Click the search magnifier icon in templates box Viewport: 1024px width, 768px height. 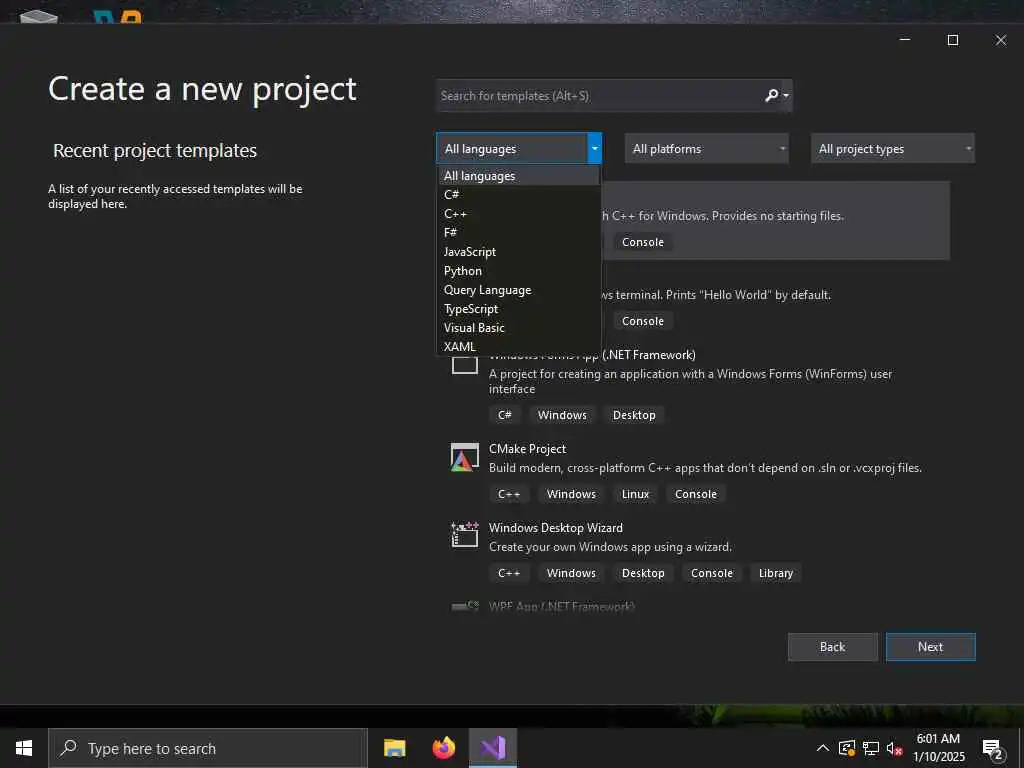click(771, 95)
